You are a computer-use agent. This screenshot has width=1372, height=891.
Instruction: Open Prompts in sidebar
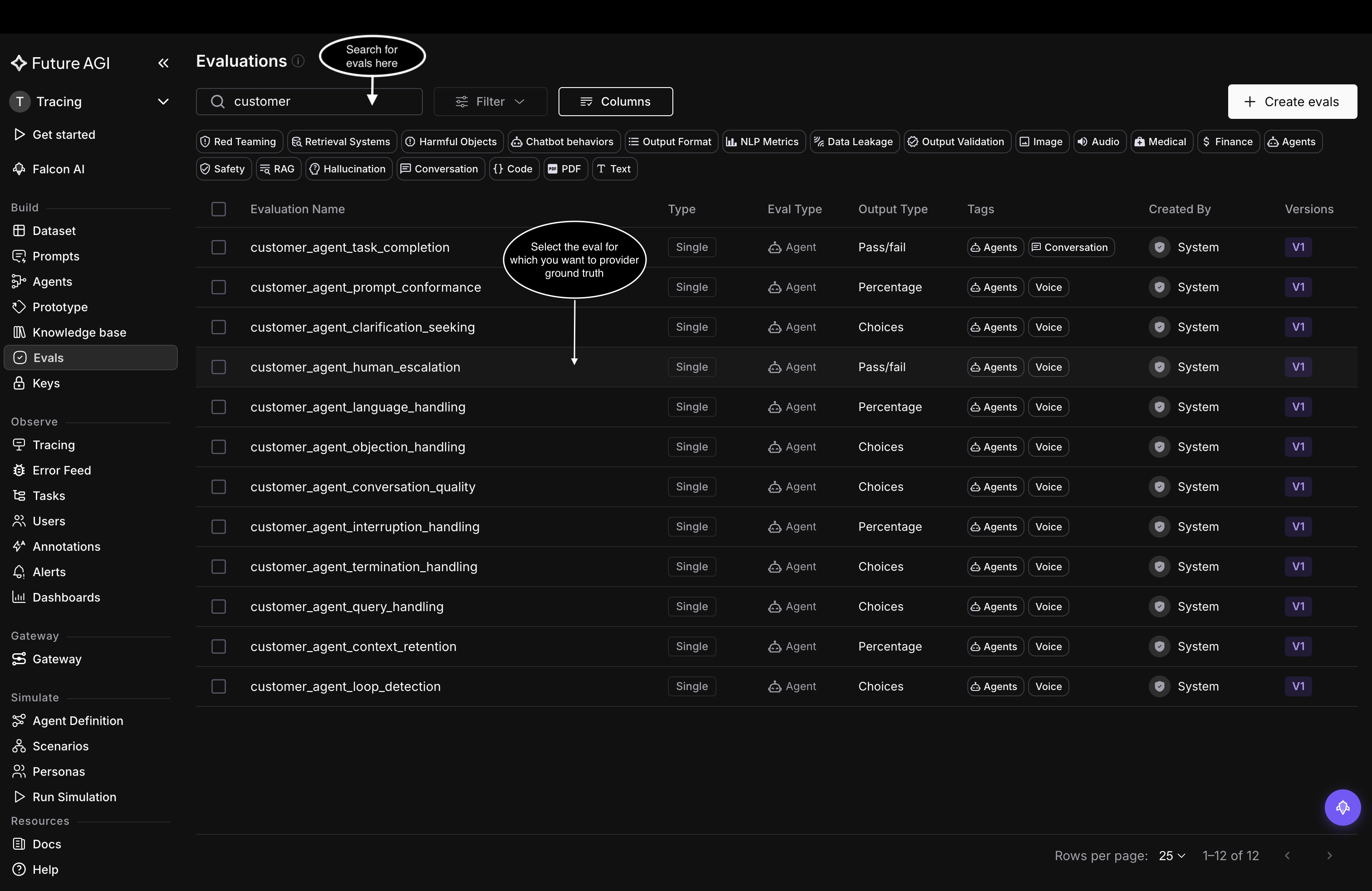point(56,256)
